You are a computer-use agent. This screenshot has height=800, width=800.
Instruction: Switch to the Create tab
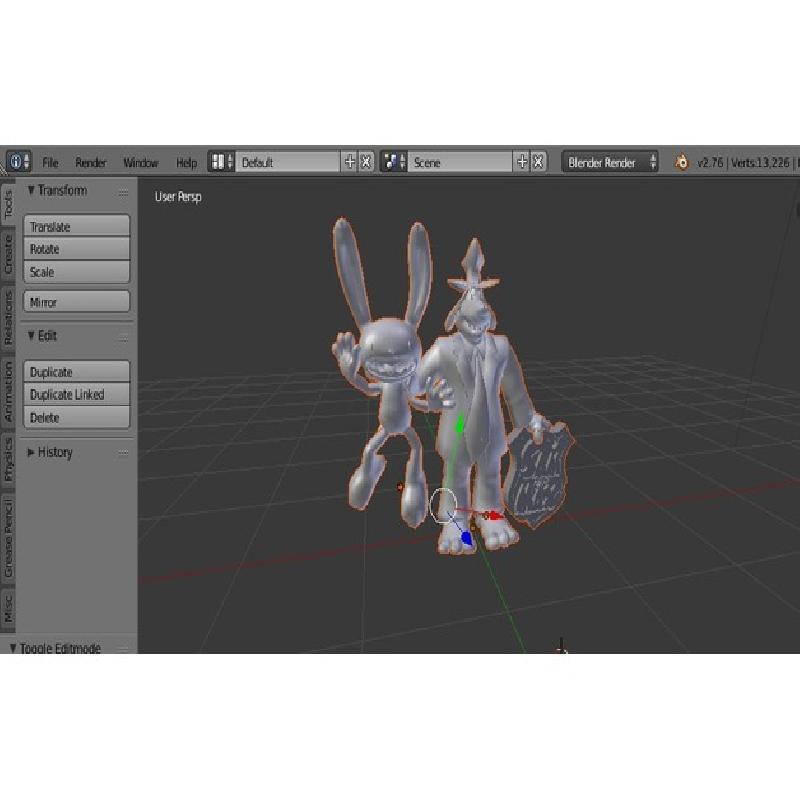tap(8, 255)
